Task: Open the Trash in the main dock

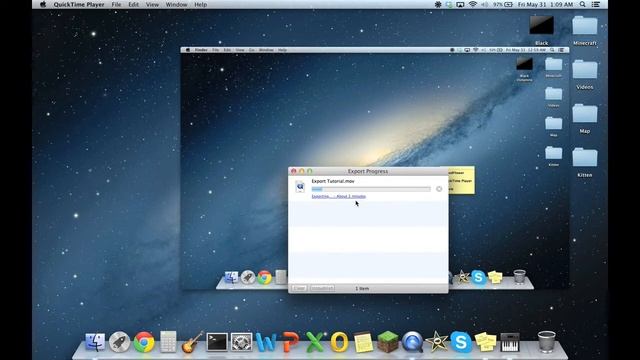Action: coord(547,341)
